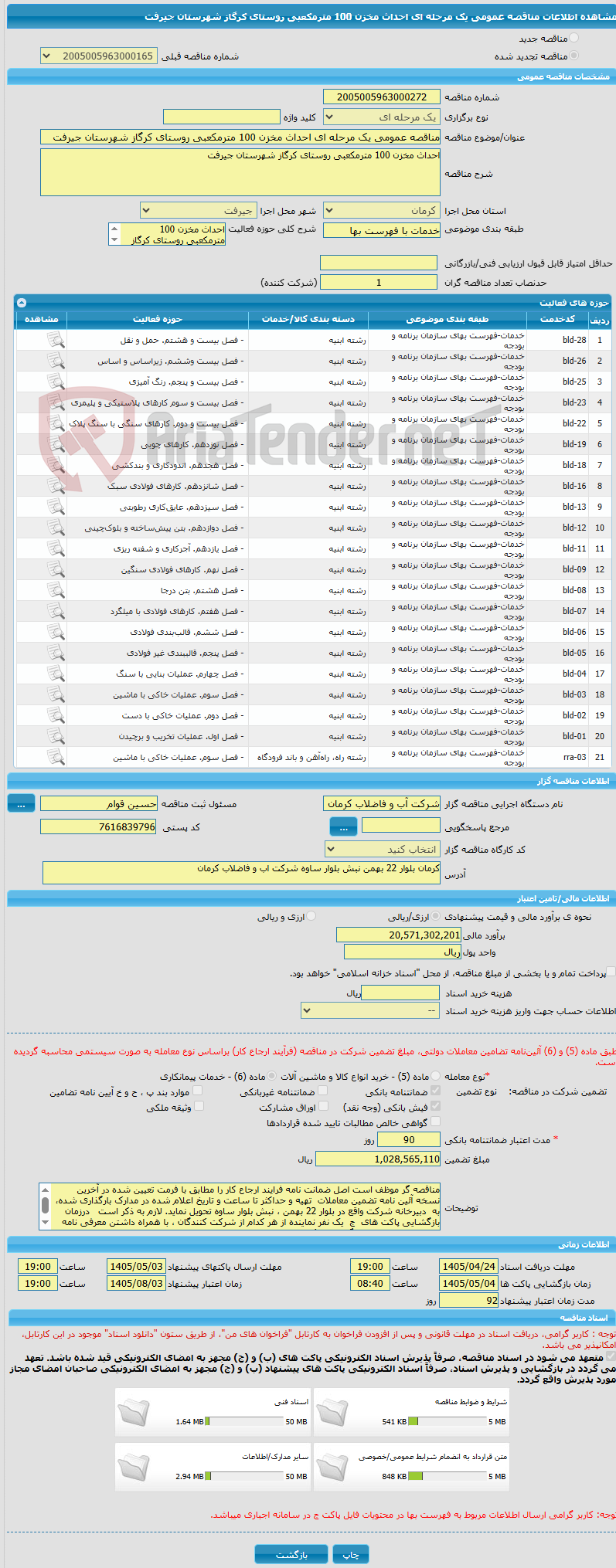View details icon for row bld-22
Image resolution: width=616 pixels, height=1568 pixels.
[x=56, y=423]
